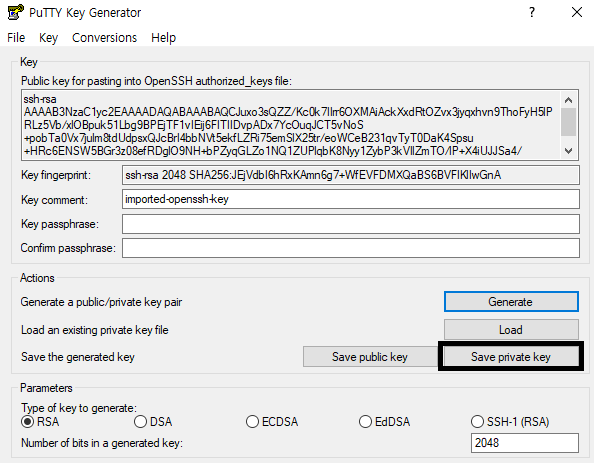This screenshot has width=594, height=463.
Task: Close the PuTTY Key Generator window
Action: pos(577,13)
